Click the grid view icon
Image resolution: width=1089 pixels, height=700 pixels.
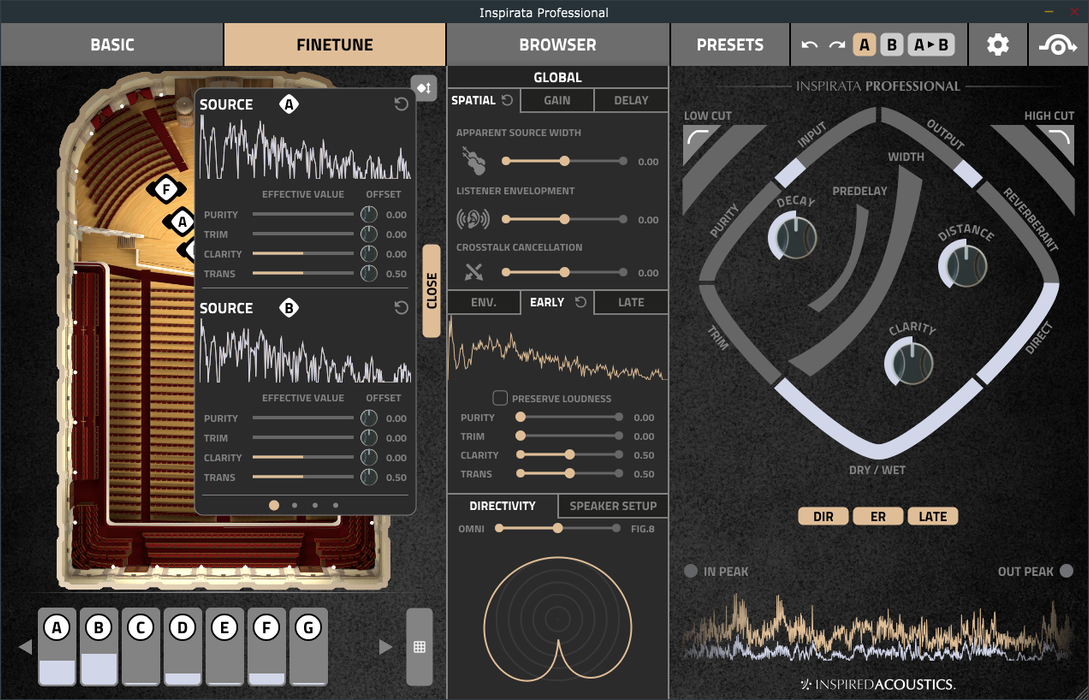[419, 647]
